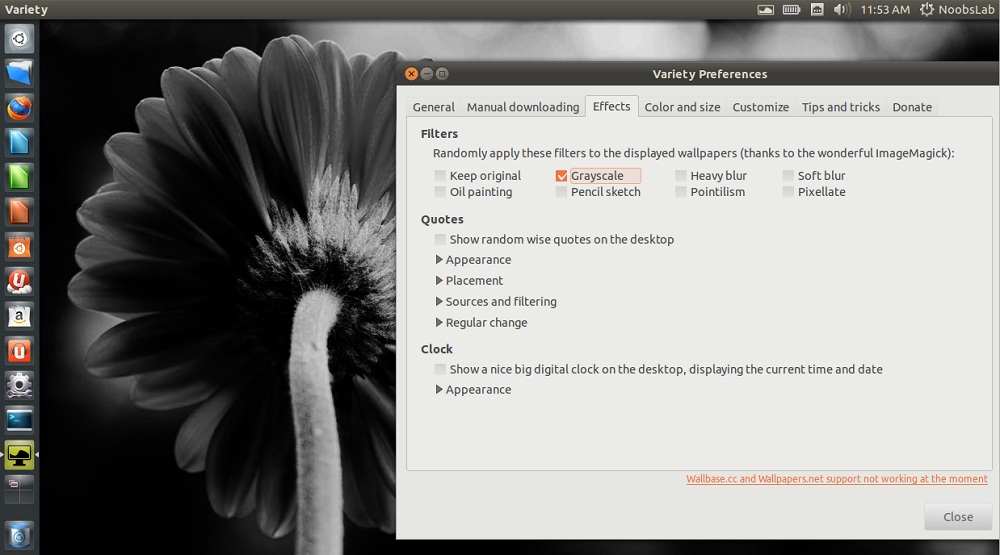Viewport: 1000px width, 555px height.
Task: Open Wallbase.cc support not working link
Action: 837,479
